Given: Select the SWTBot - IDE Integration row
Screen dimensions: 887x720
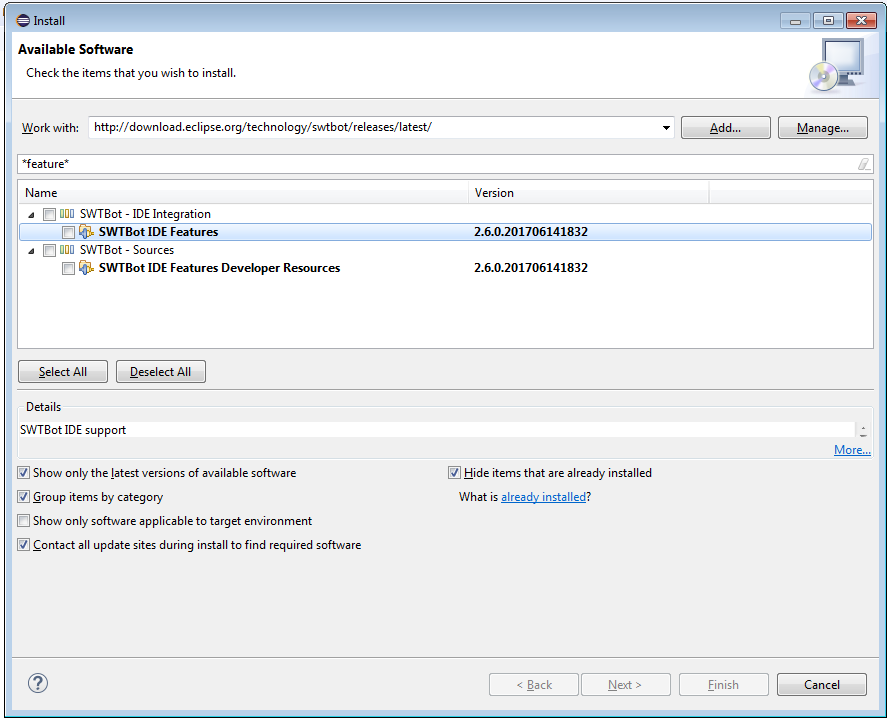Looking at the screenshot, I should 445,214.
